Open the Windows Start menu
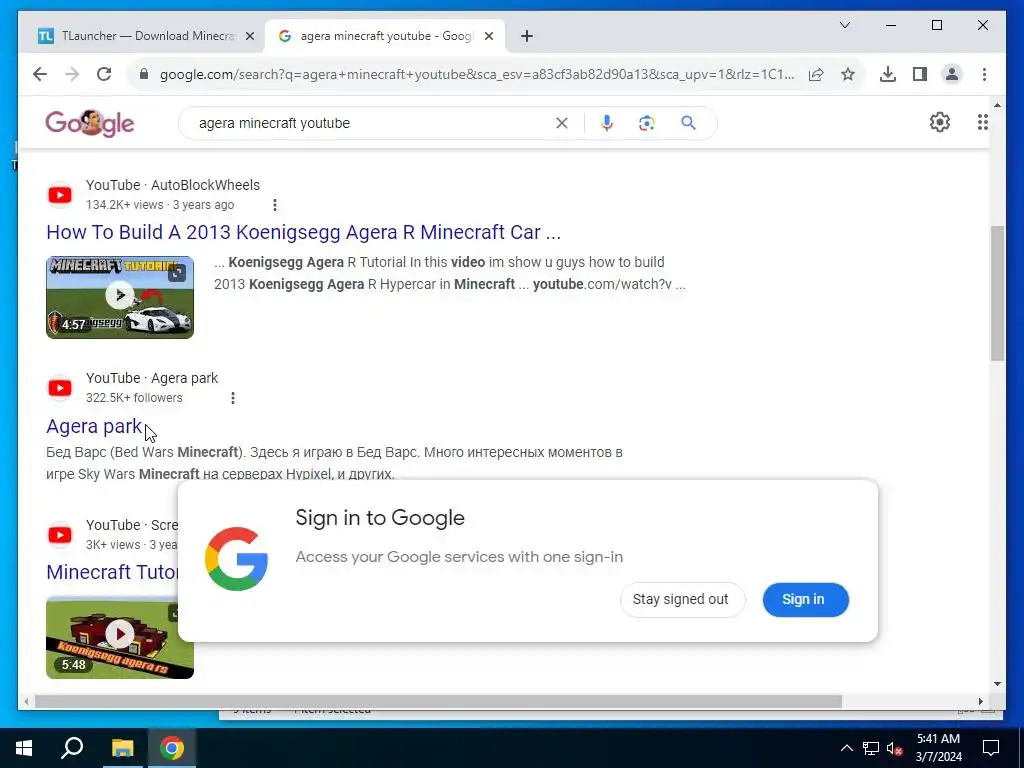Image resolution: width=1024 pixels, height=768 pixels. pyautogui.click(x=24, y=748)
